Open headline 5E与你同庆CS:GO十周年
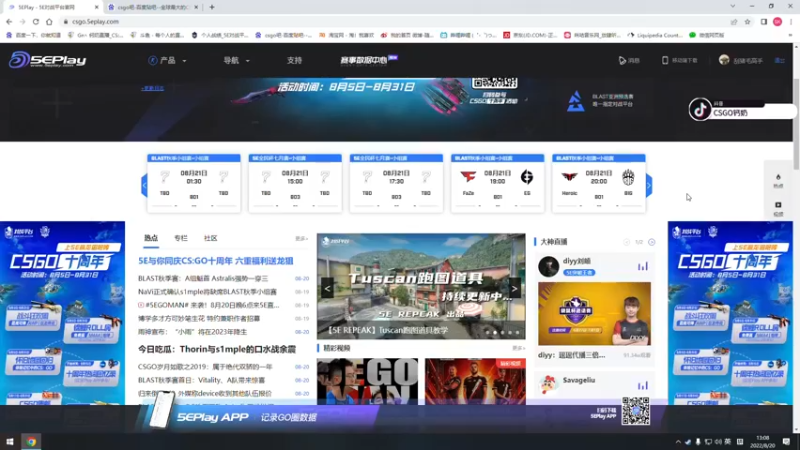 216,261
